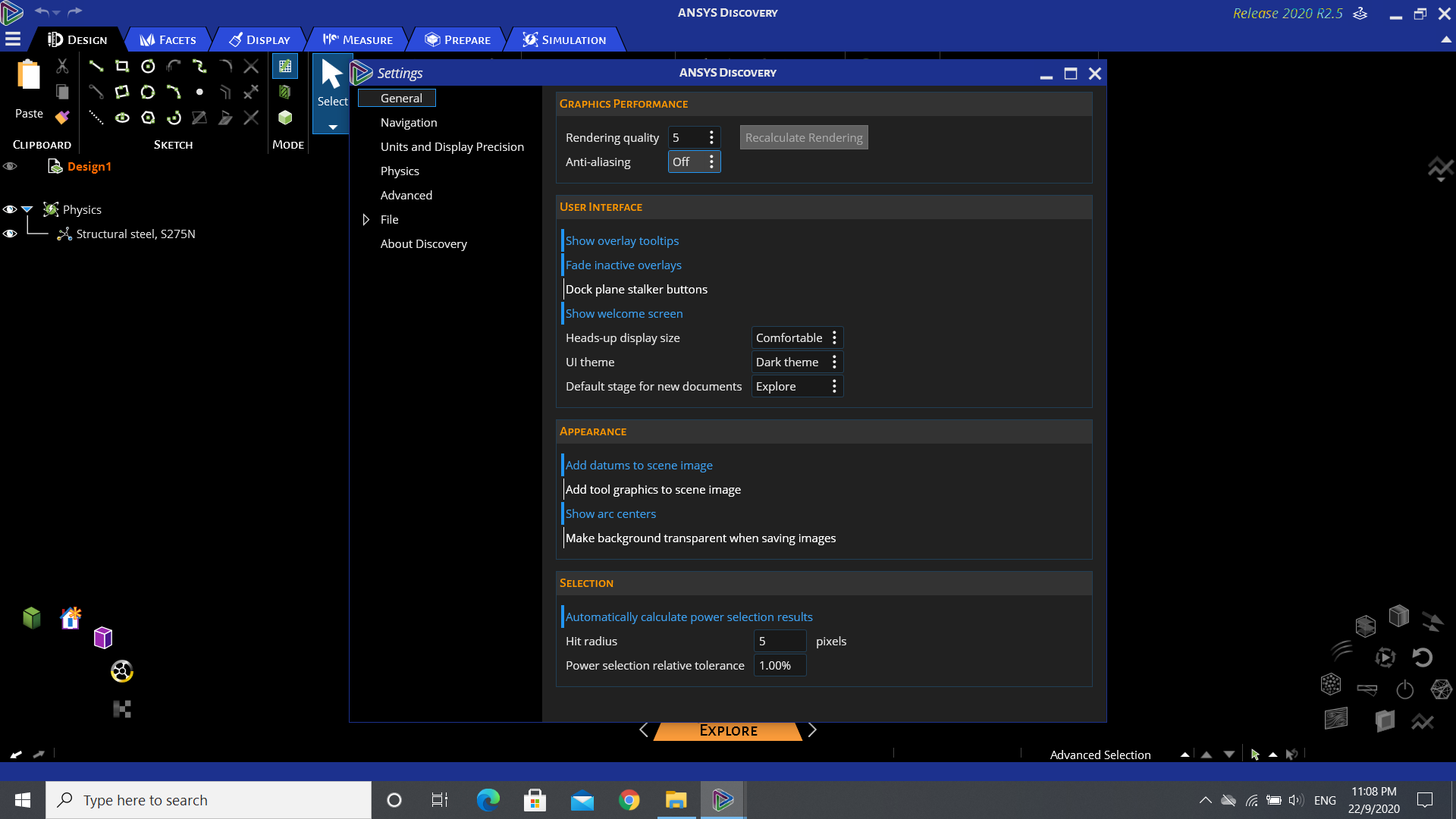Open the Anti-aliasing dropdown
The height and width of the screenshot is (819, 1456).
pyautogui.click(x=694, y=162)
